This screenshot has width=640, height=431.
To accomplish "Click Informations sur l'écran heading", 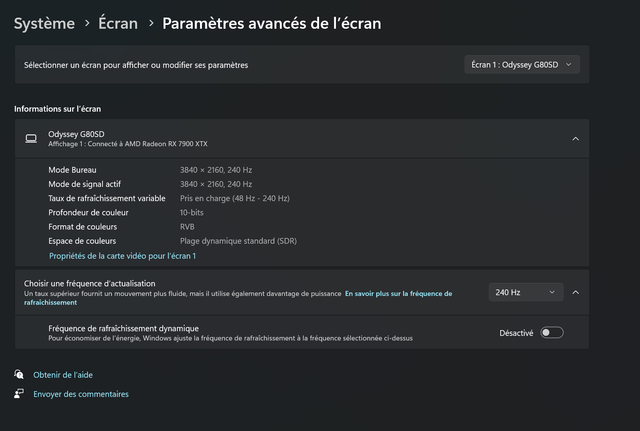I will (x=58, y=109).
